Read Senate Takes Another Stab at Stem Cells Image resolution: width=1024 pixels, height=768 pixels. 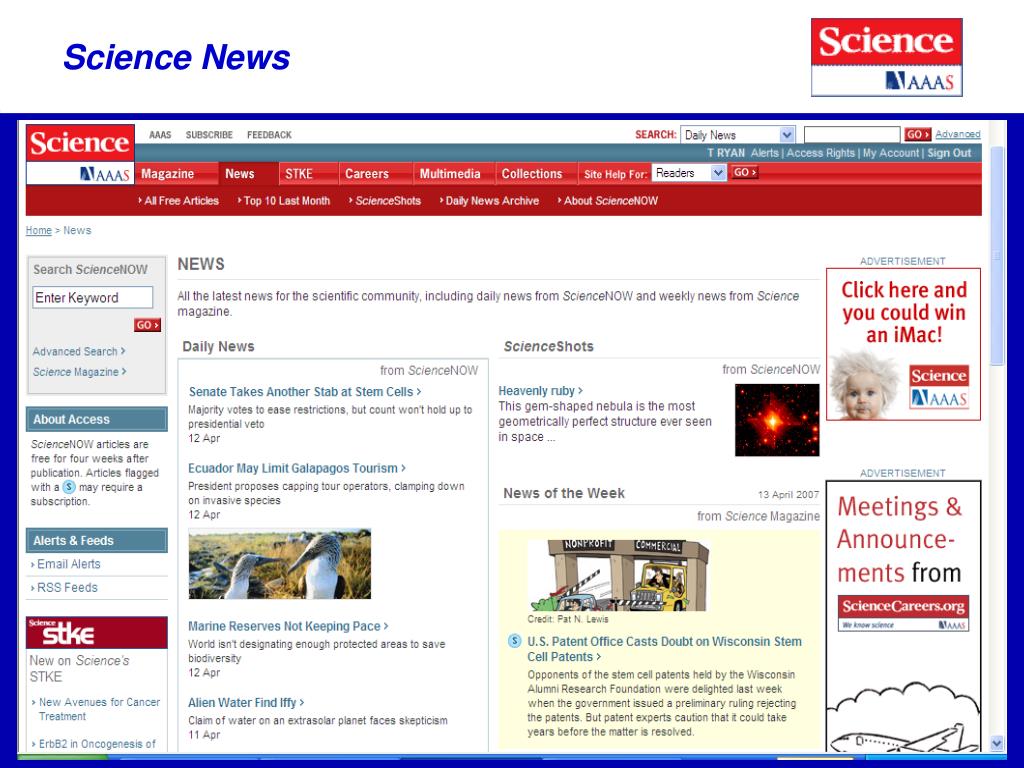pos(305,392)
